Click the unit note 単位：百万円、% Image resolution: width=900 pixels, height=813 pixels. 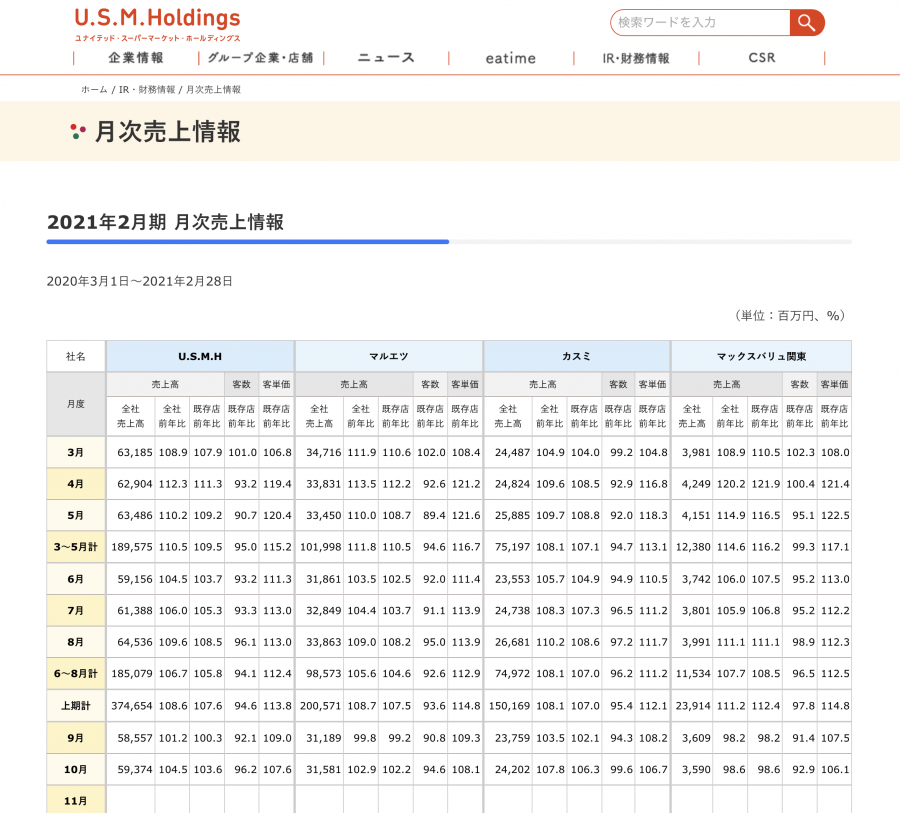point(790,316)
